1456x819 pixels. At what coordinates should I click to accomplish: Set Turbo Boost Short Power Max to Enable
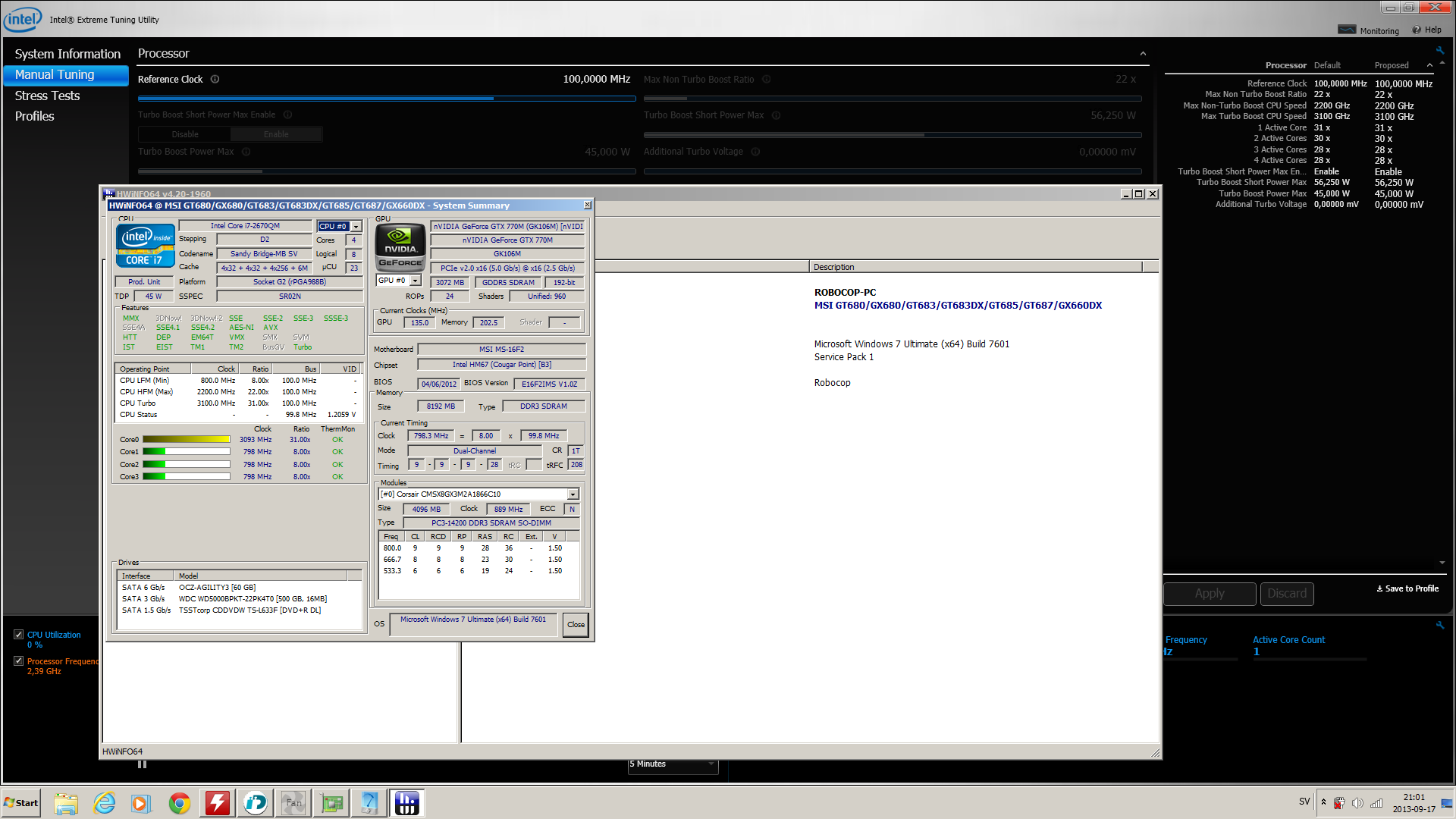tap(276, 134)
